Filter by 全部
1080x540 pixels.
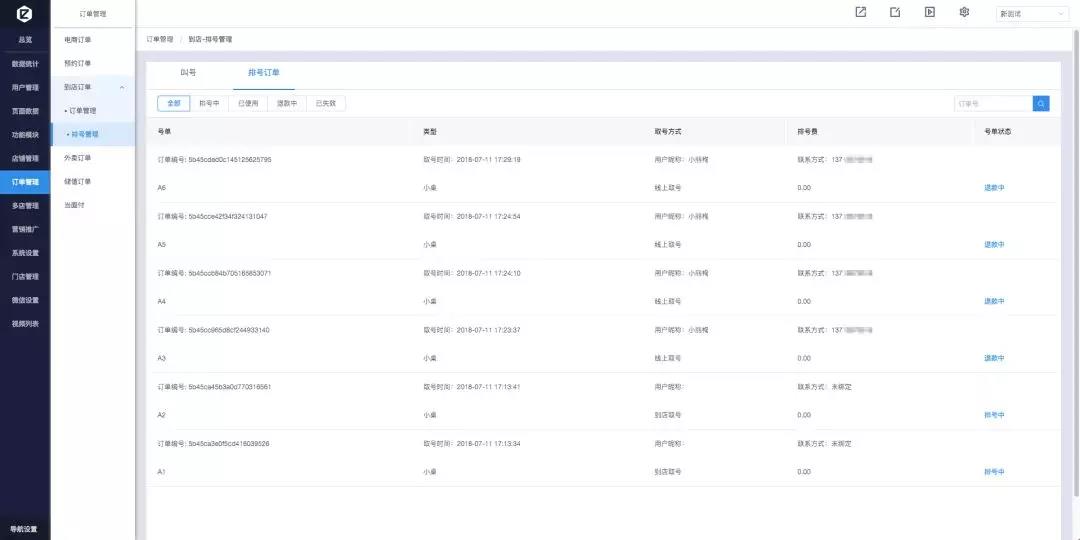[x=174, y=103]
